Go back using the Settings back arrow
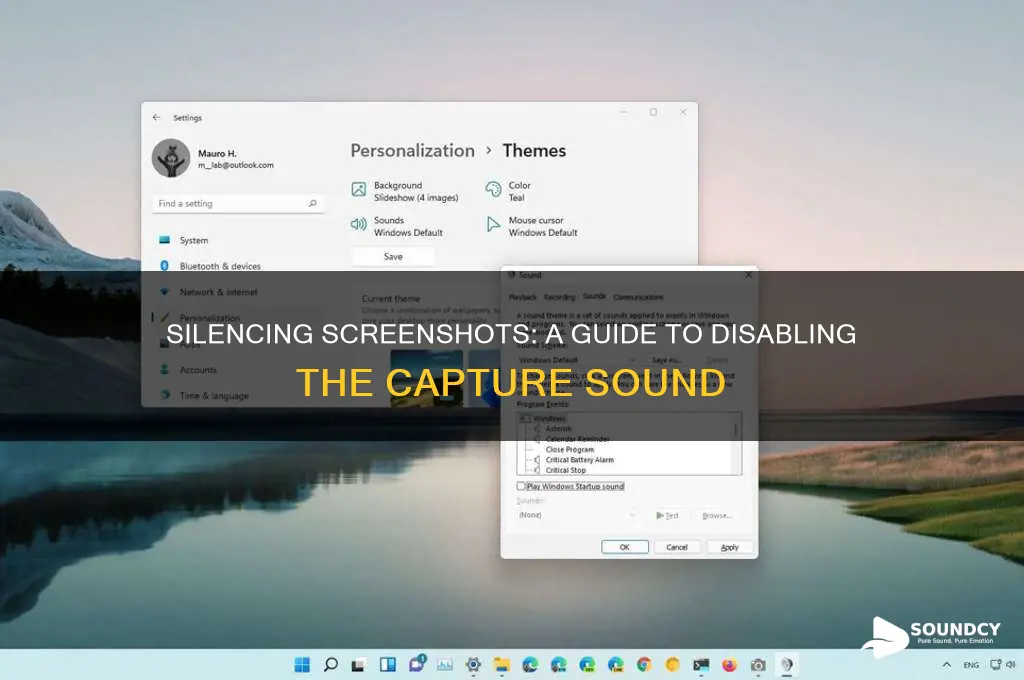This screenshot has width=1024, height=680. tap(156, 118)
